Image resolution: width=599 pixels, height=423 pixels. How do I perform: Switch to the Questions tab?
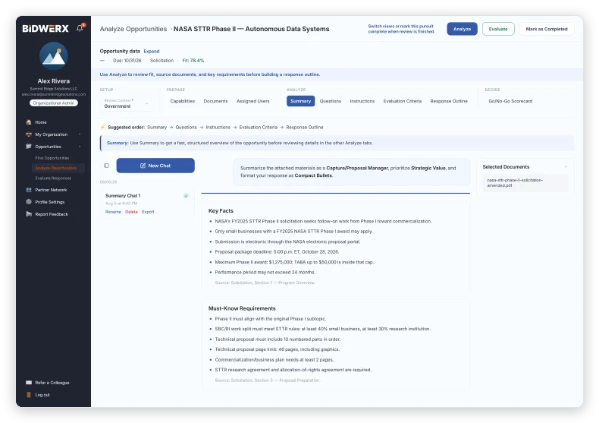coord(330,101)
